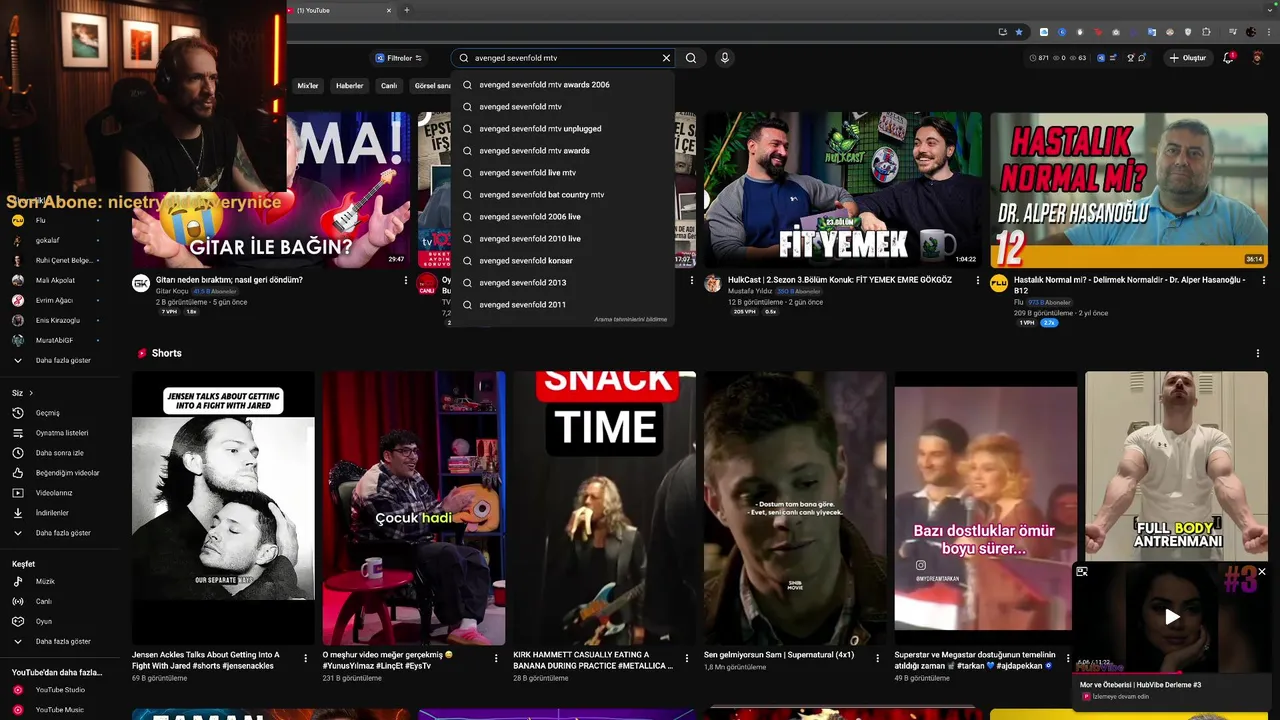
Task: Open the Gitar Koçu channel avatar
Action: tap(141, 283)
